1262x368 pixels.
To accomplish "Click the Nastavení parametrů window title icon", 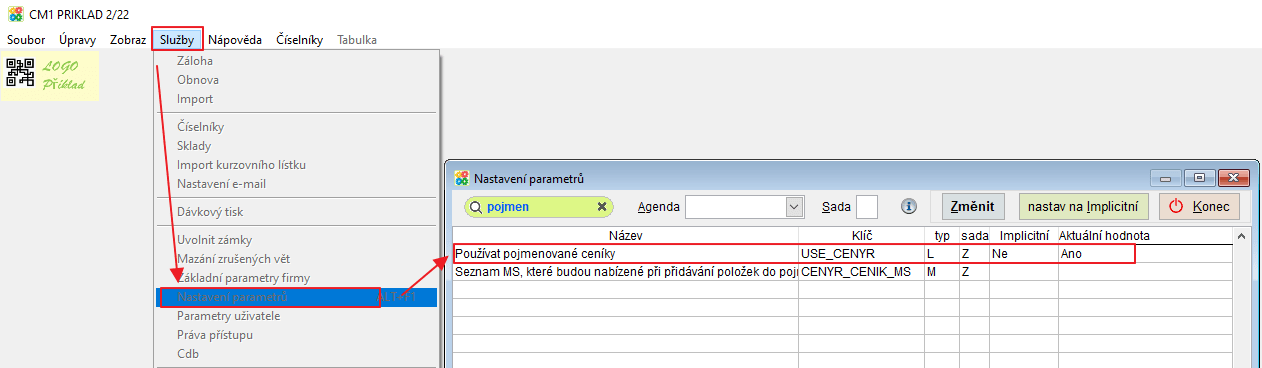I will click(461, 178).
